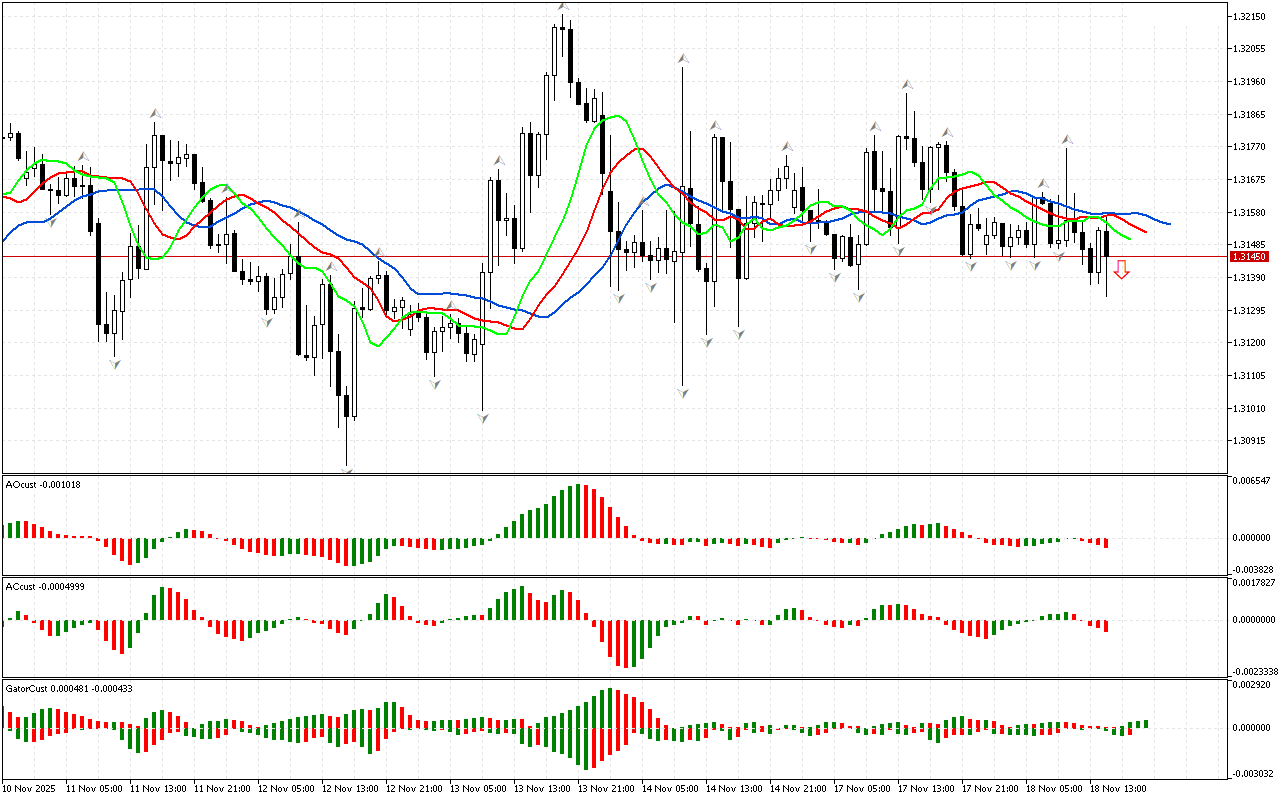Click the up fractal above the 17 Nov 13:00 high
The image size is (1280, 800).
(x=907, y=85)
